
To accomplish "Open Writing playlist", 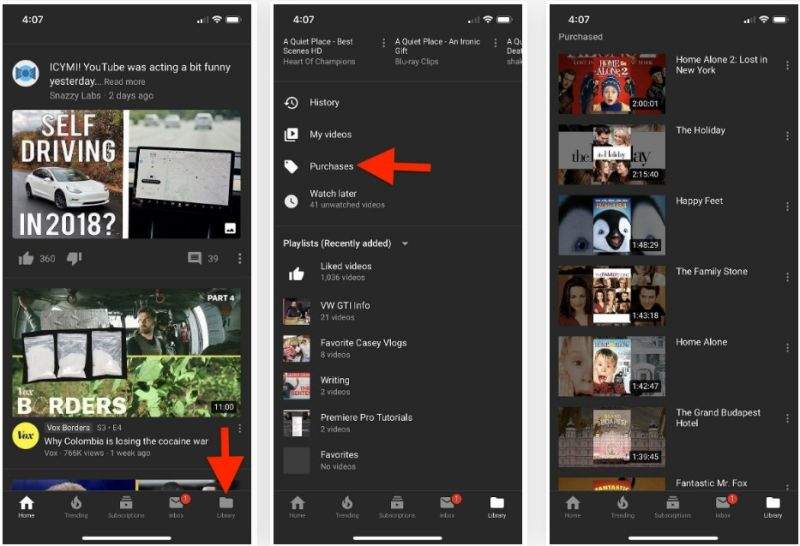I will click(x=397, y=386).
